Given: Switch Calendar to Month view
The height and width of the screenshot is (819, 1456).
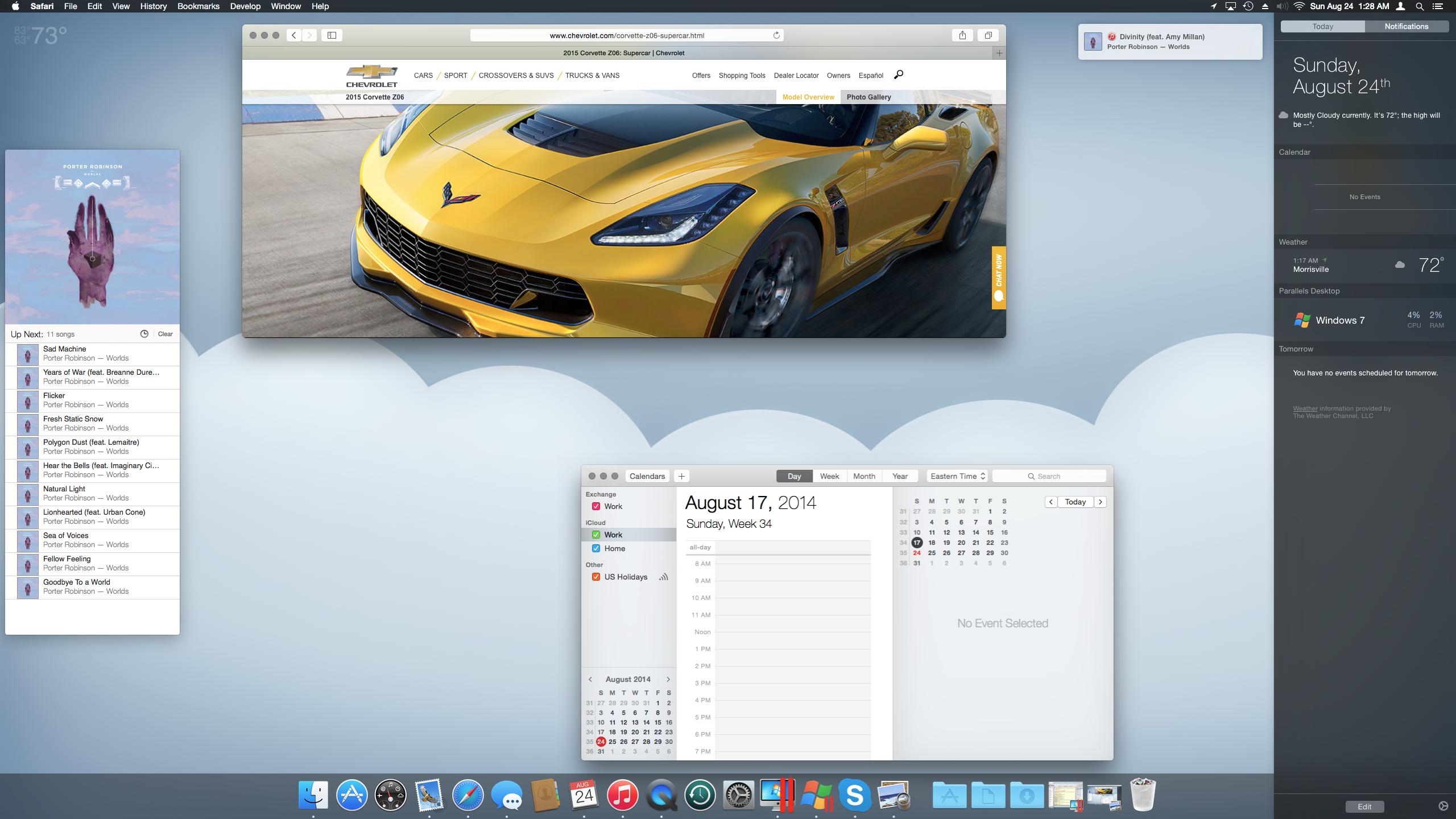Looking at the screenshot, I should click(864, 476).
